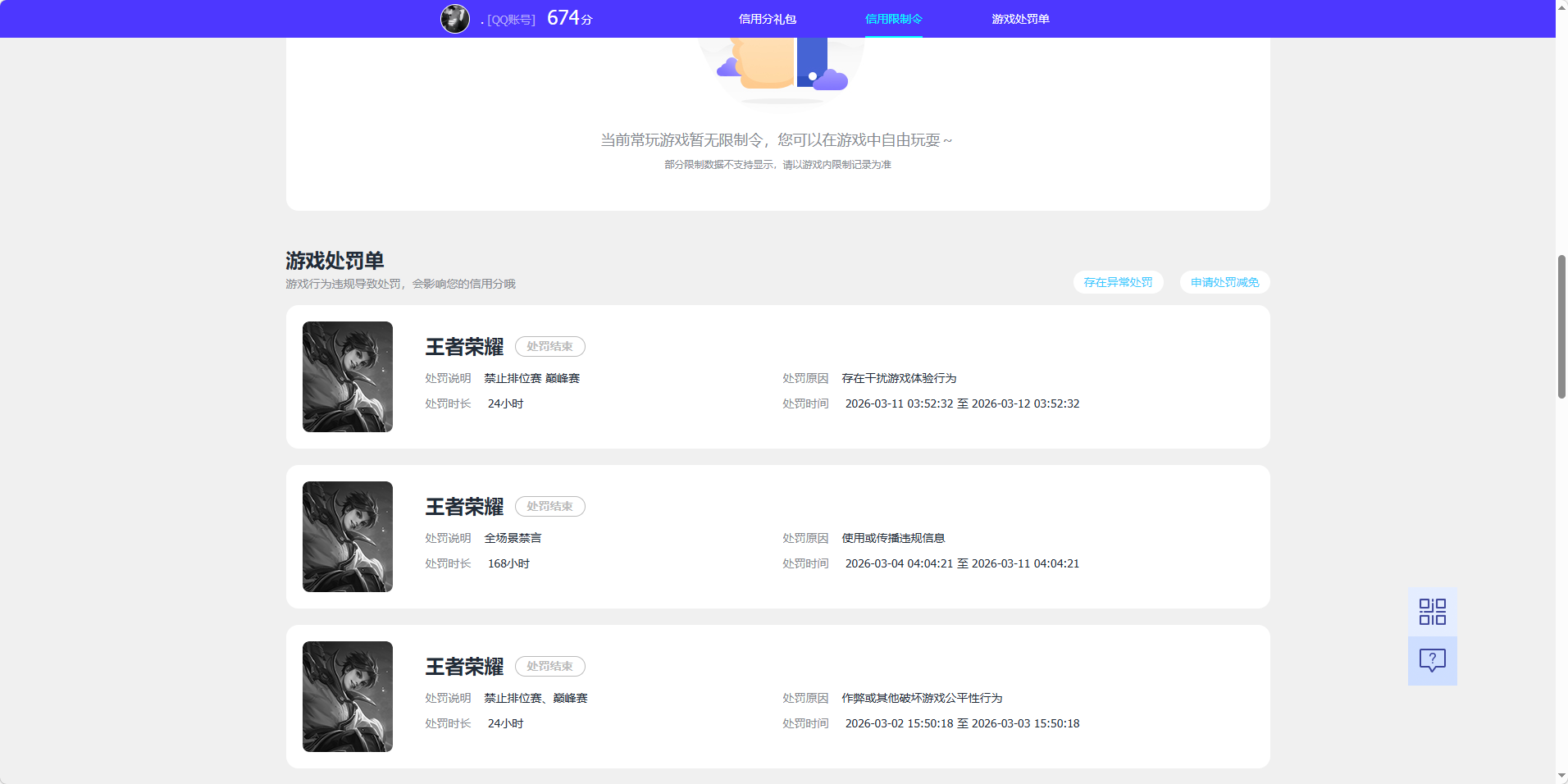Click the active 信用限制令 tab
This screenshot has height=784, width=1568.
point(893,18)
